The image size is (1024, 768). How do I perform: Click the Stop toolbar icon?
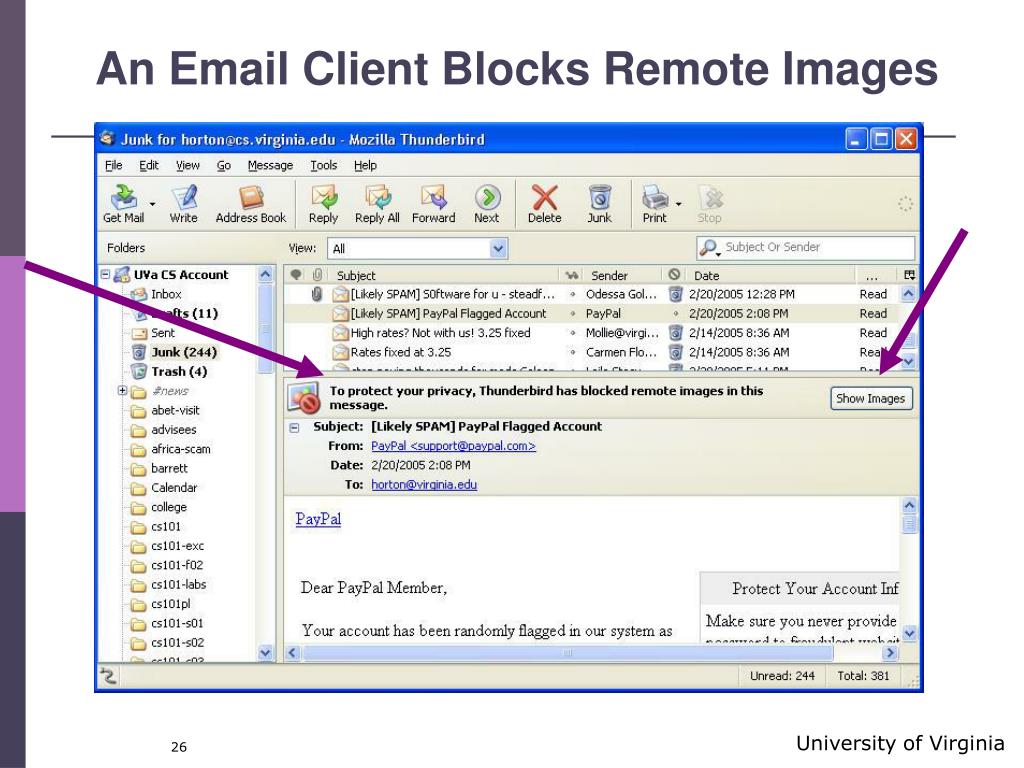point(710,203)
